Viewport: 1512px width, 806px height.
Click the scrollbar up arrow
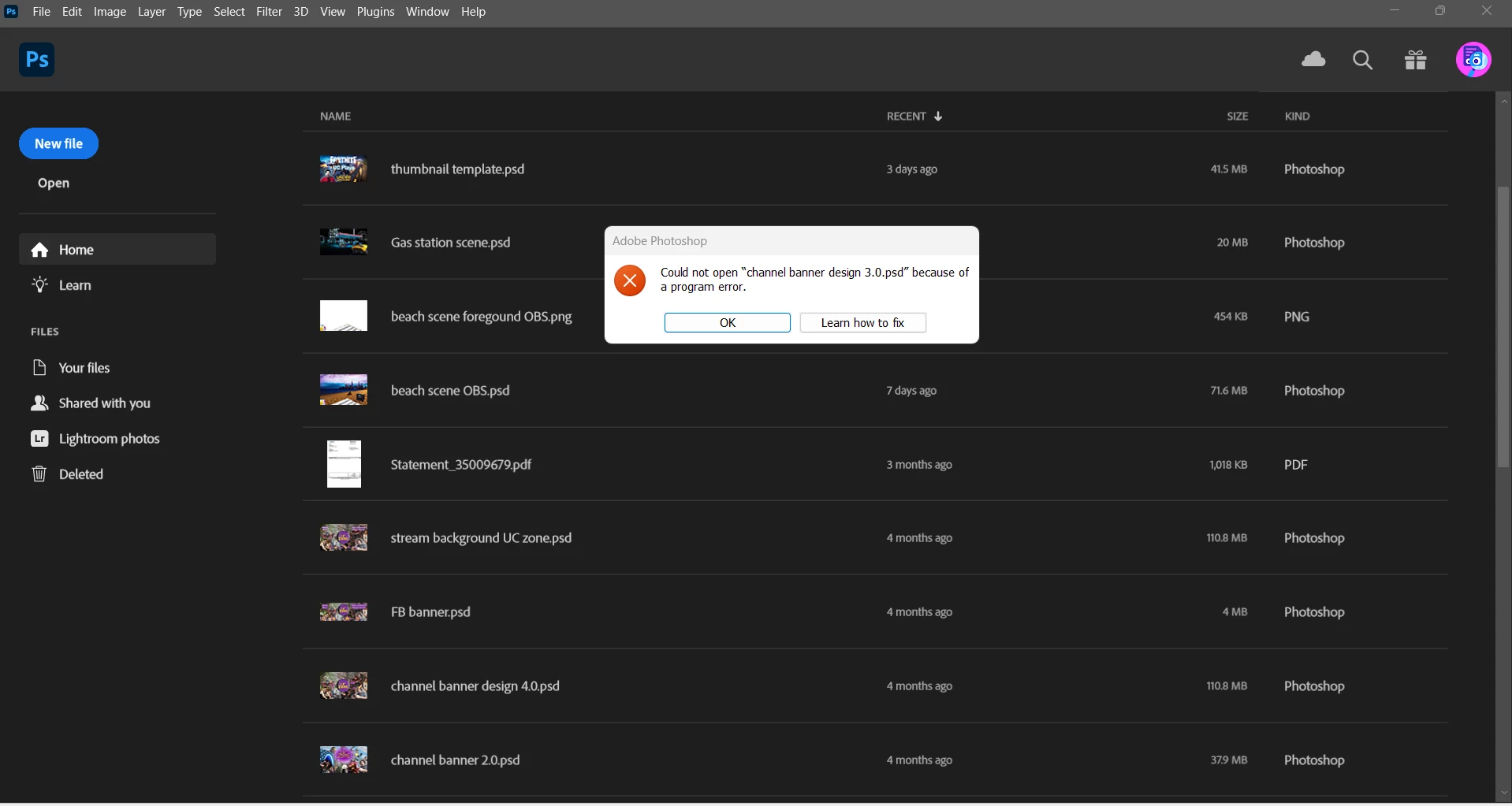point(1504,101)
